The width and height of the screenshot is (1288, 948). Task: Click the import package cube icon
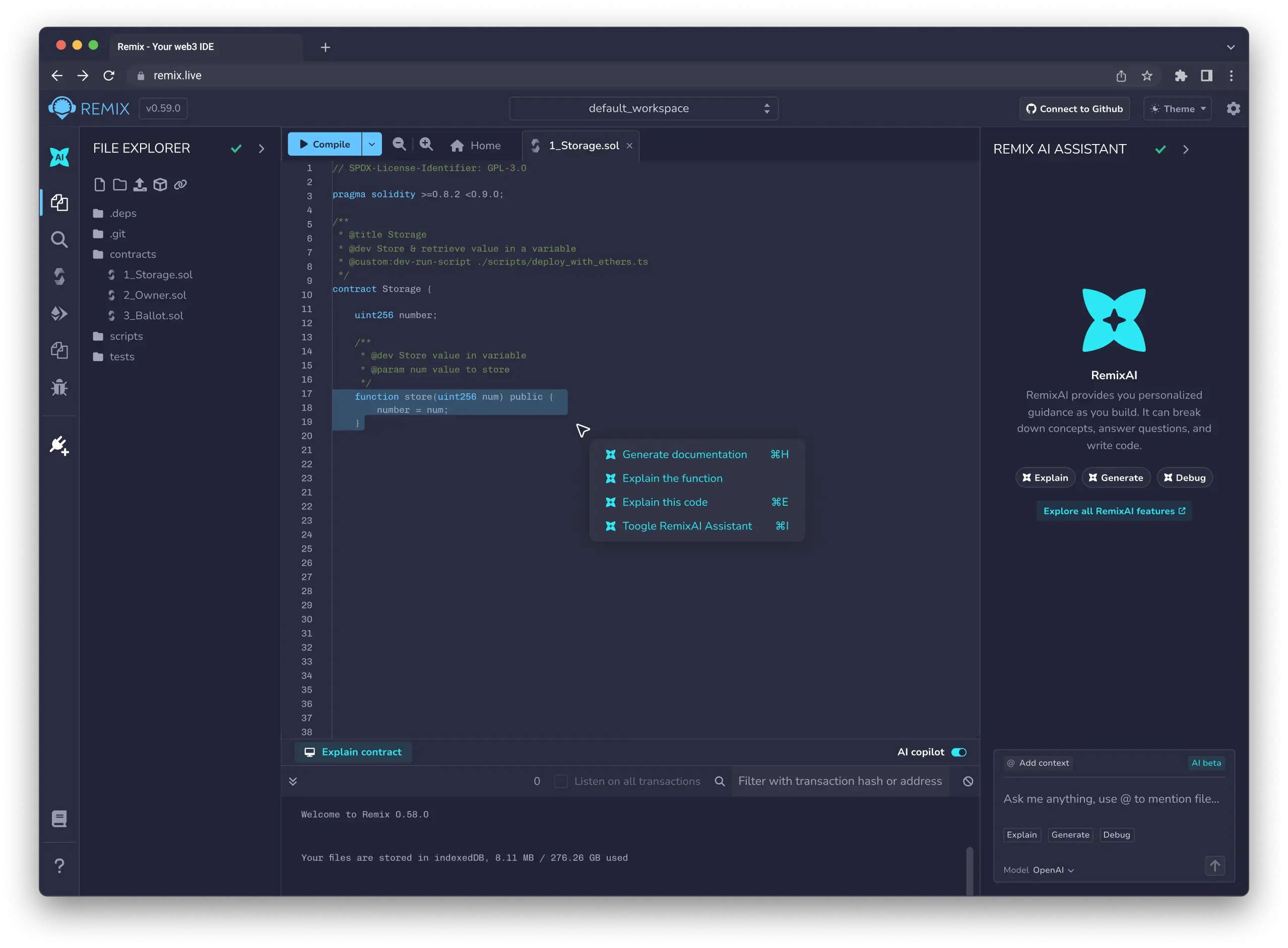pos(160,184)
